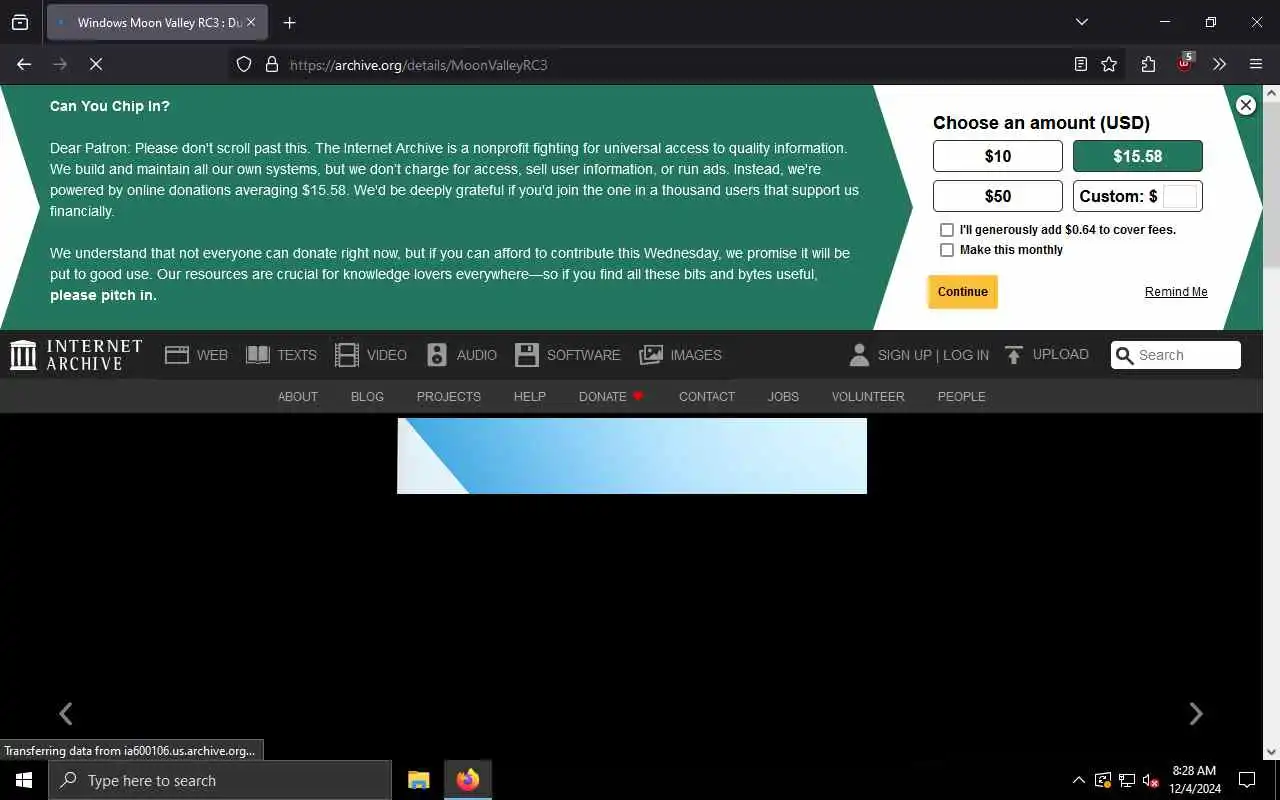Open the notification center icon
This screenshot has height=800, width=1280.
pyautogui.click(x=1247, y=780)
